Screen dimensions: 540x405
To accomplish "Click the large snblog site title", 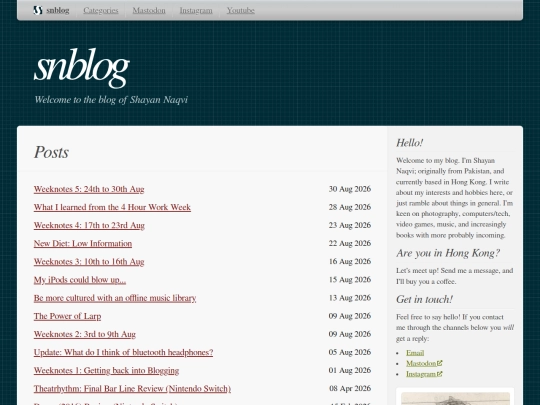I will pos(82,68).
